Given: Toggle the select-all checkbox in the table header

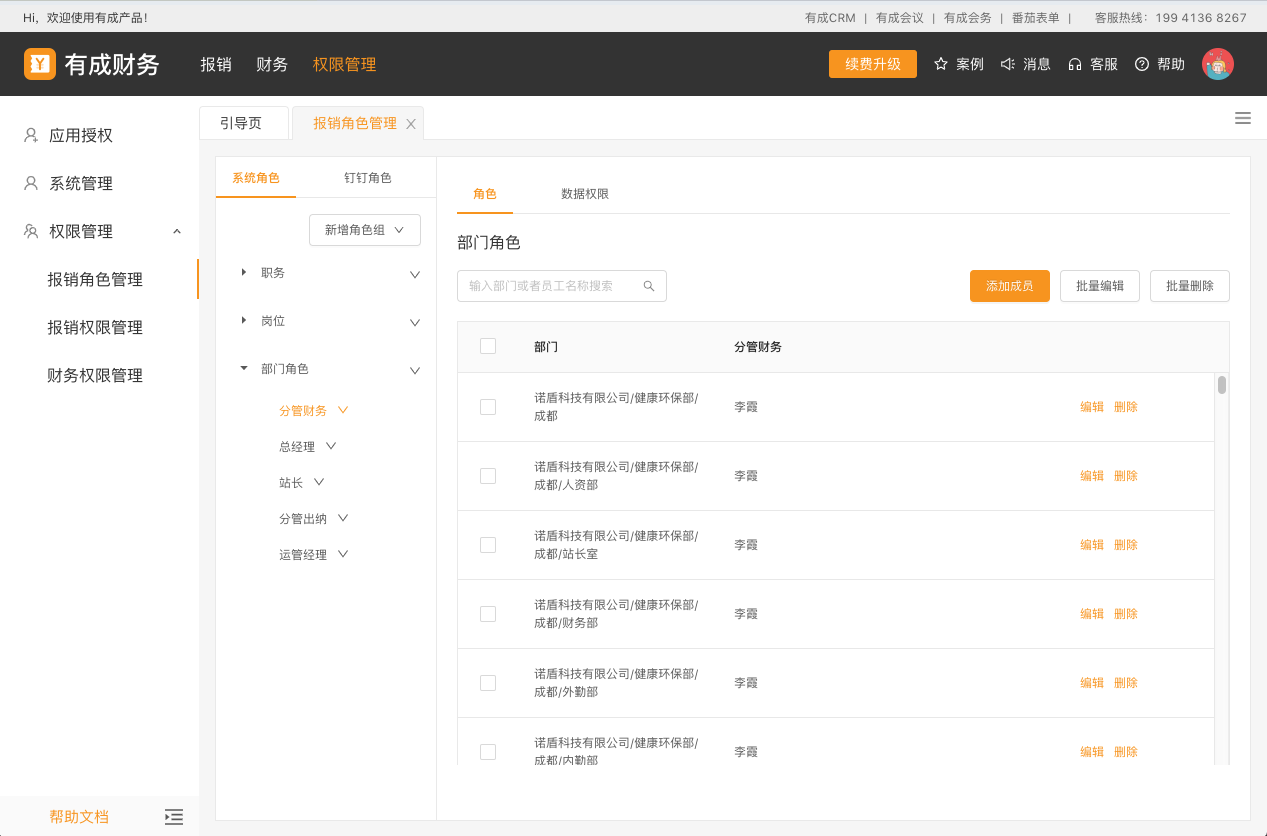Looking at the screenshot, I should tap(488, 345).
